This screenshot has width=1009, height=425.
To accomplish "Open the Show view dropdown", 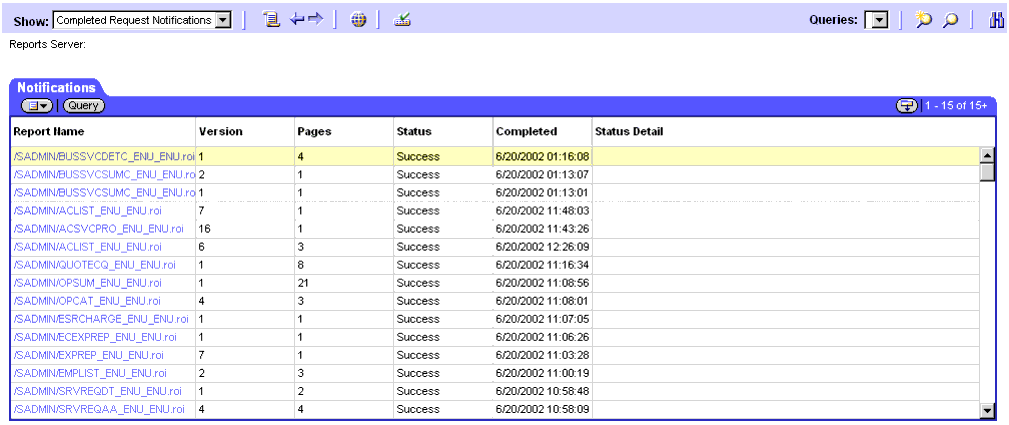I will coord(223,21).
